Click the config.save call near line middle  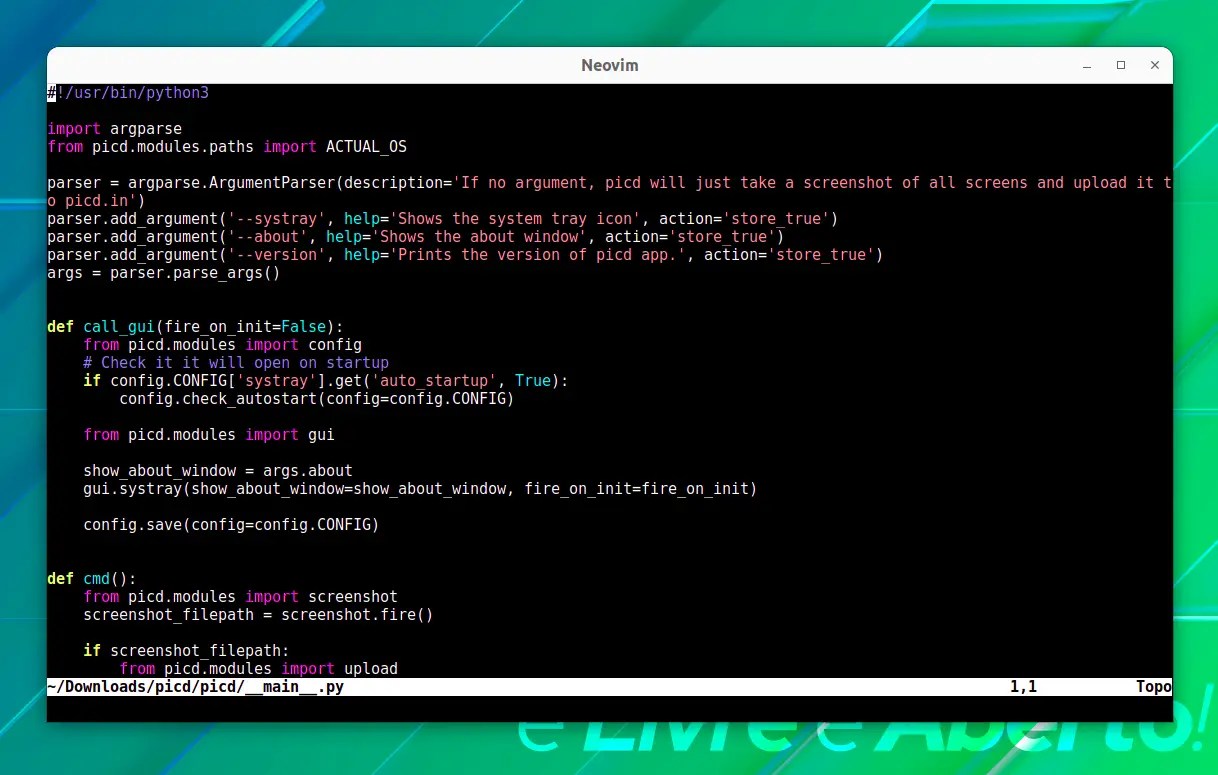(x=230, y=524)
